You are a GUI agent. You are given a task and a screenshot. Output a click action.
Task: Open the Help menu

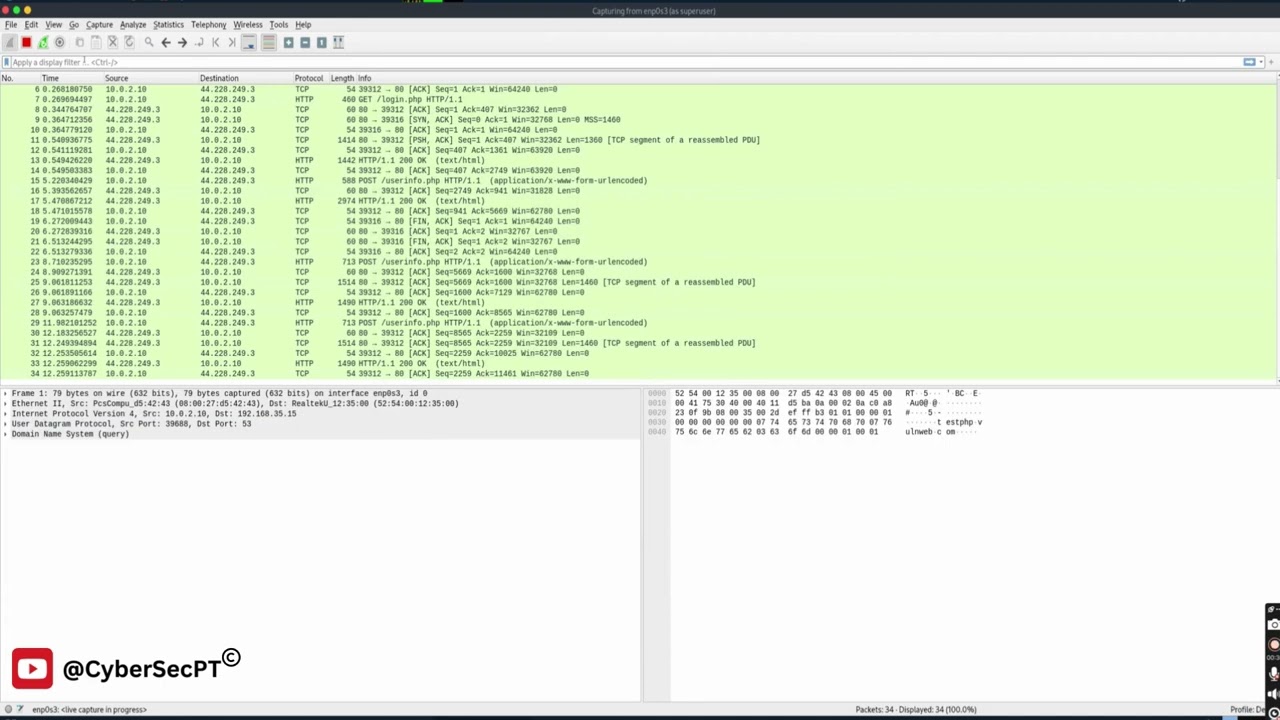303,24
